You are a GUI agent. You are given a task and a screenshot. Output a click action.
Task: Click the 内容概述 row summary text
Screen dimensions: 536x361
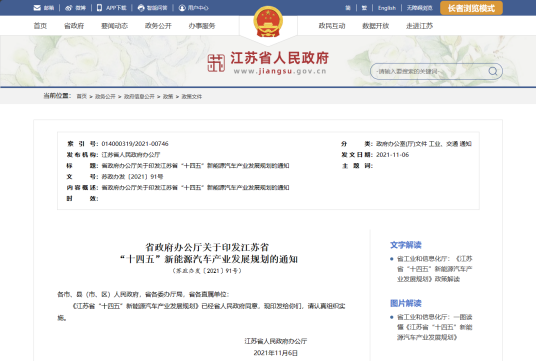point(195,187)
